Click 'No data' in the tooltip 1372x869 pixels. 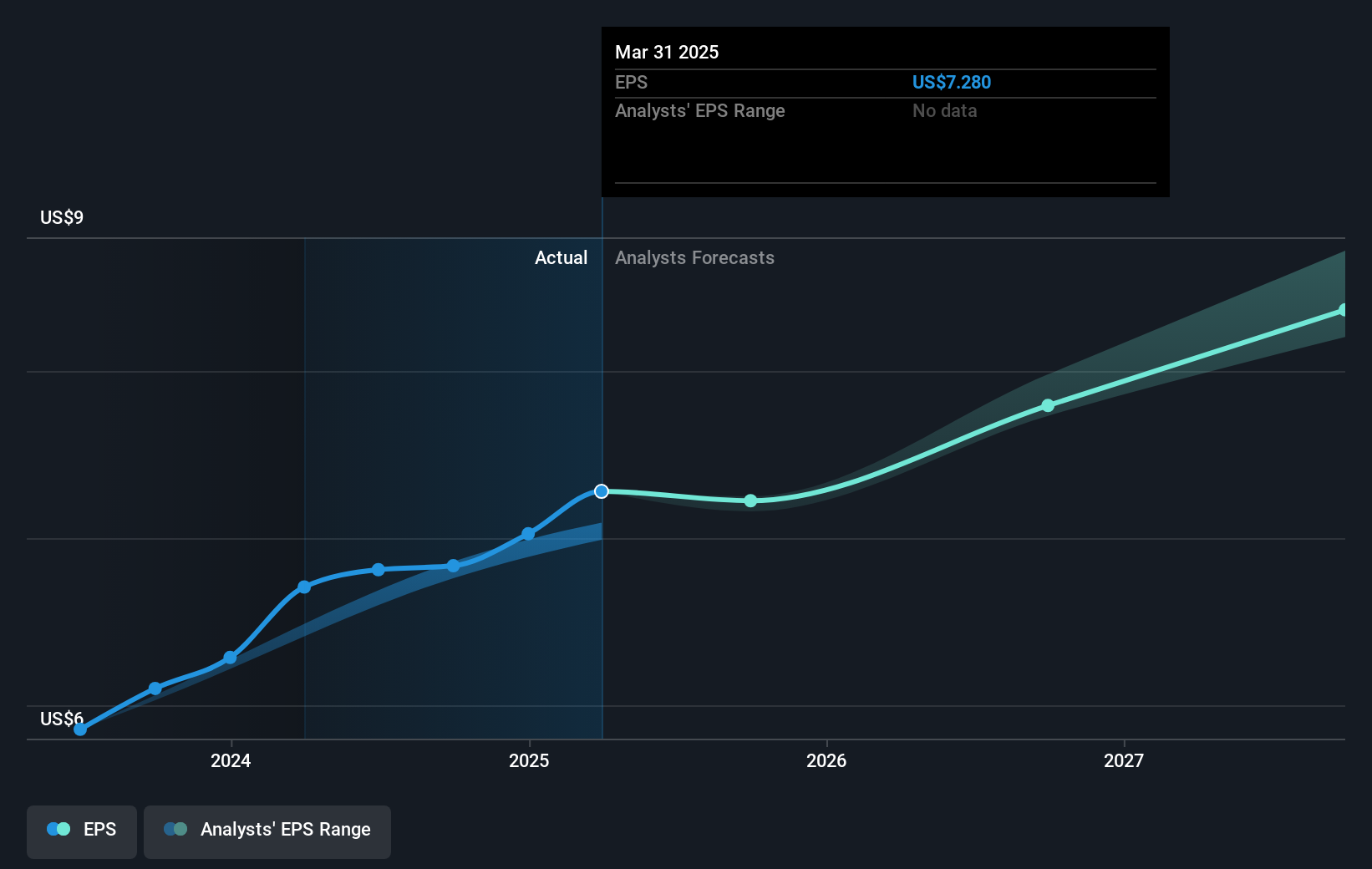click(944, 110)
